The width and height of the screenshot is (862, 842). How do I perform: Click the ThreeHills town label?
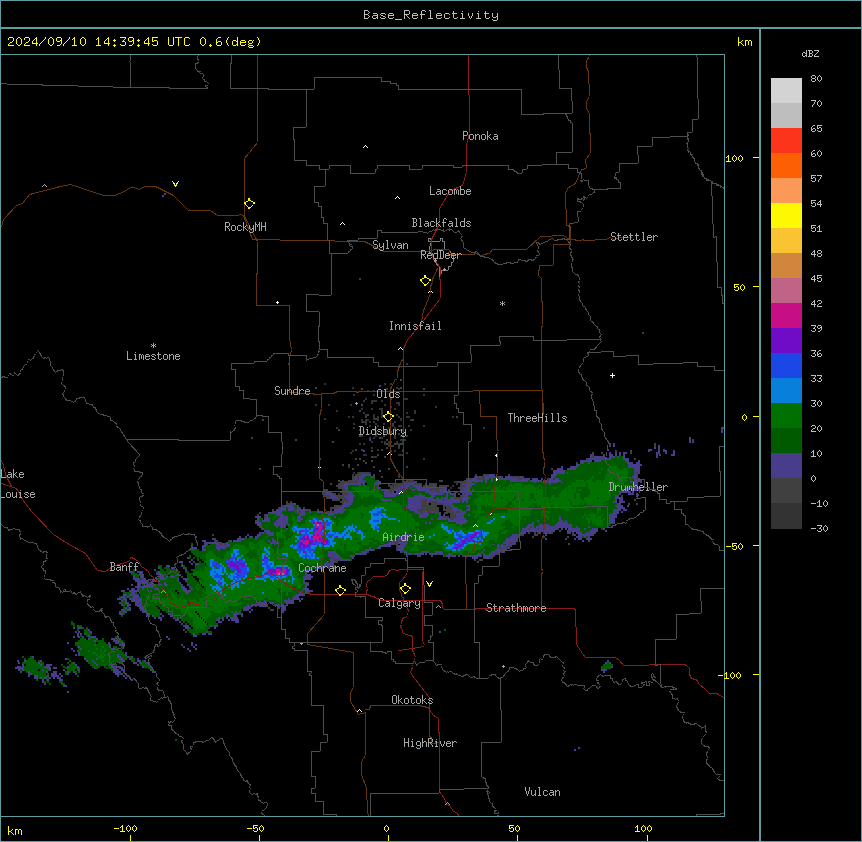[537, 418]
